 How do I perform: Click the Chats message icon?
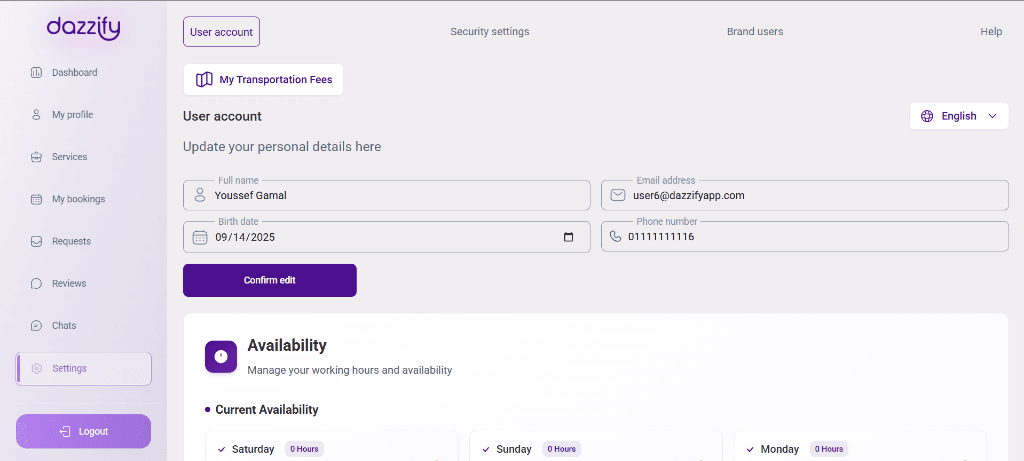coord(37,326)
